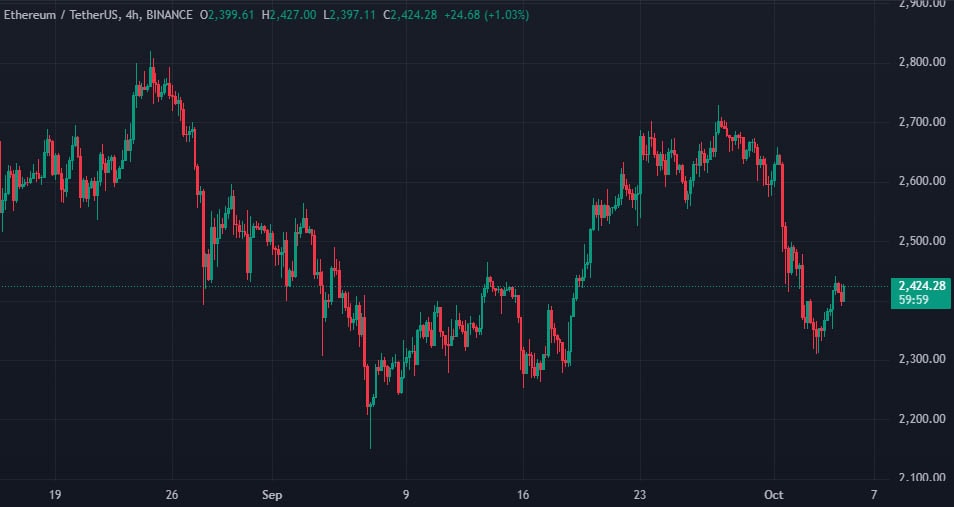Click the 2,300.00 price axis label
The height and width of the screenshot is (507, 954).
(922, 359)
